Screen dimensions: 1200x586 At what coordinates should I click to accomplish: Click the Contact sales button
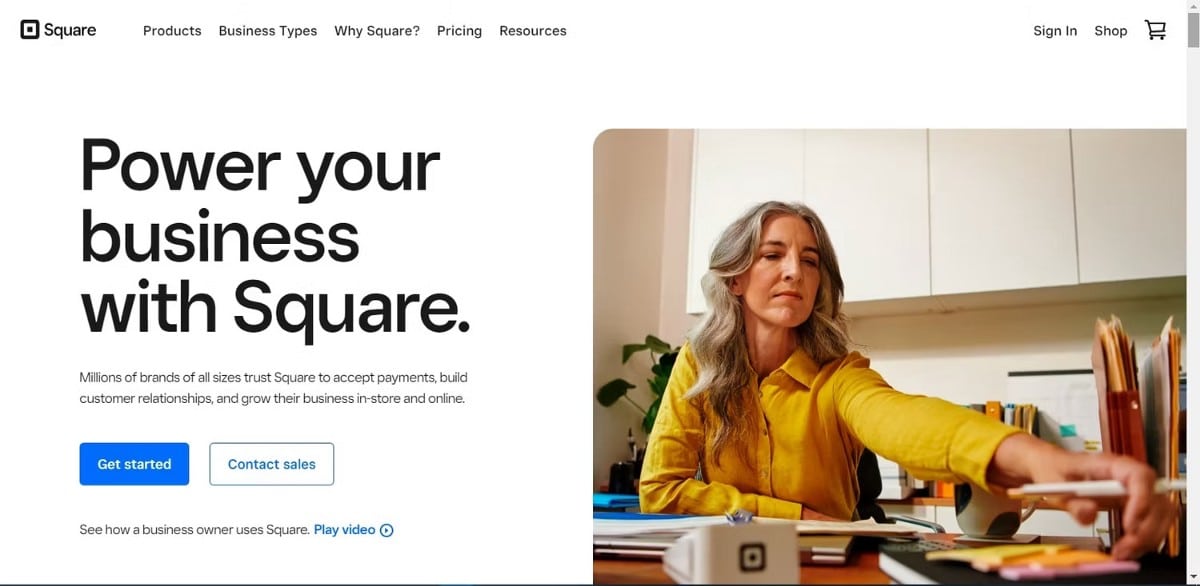coord(272,464)
